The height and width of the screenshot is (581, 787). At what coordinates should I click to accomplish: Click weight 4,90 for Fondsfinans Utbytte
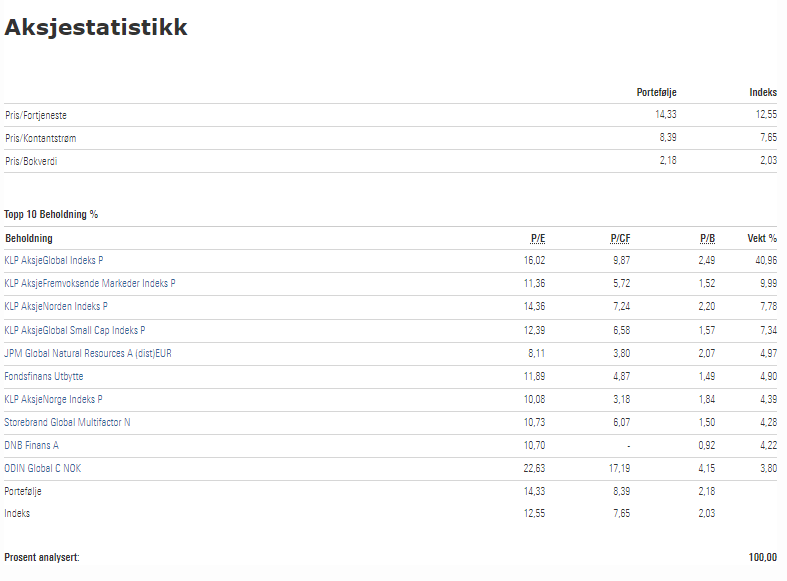point(768,376)
